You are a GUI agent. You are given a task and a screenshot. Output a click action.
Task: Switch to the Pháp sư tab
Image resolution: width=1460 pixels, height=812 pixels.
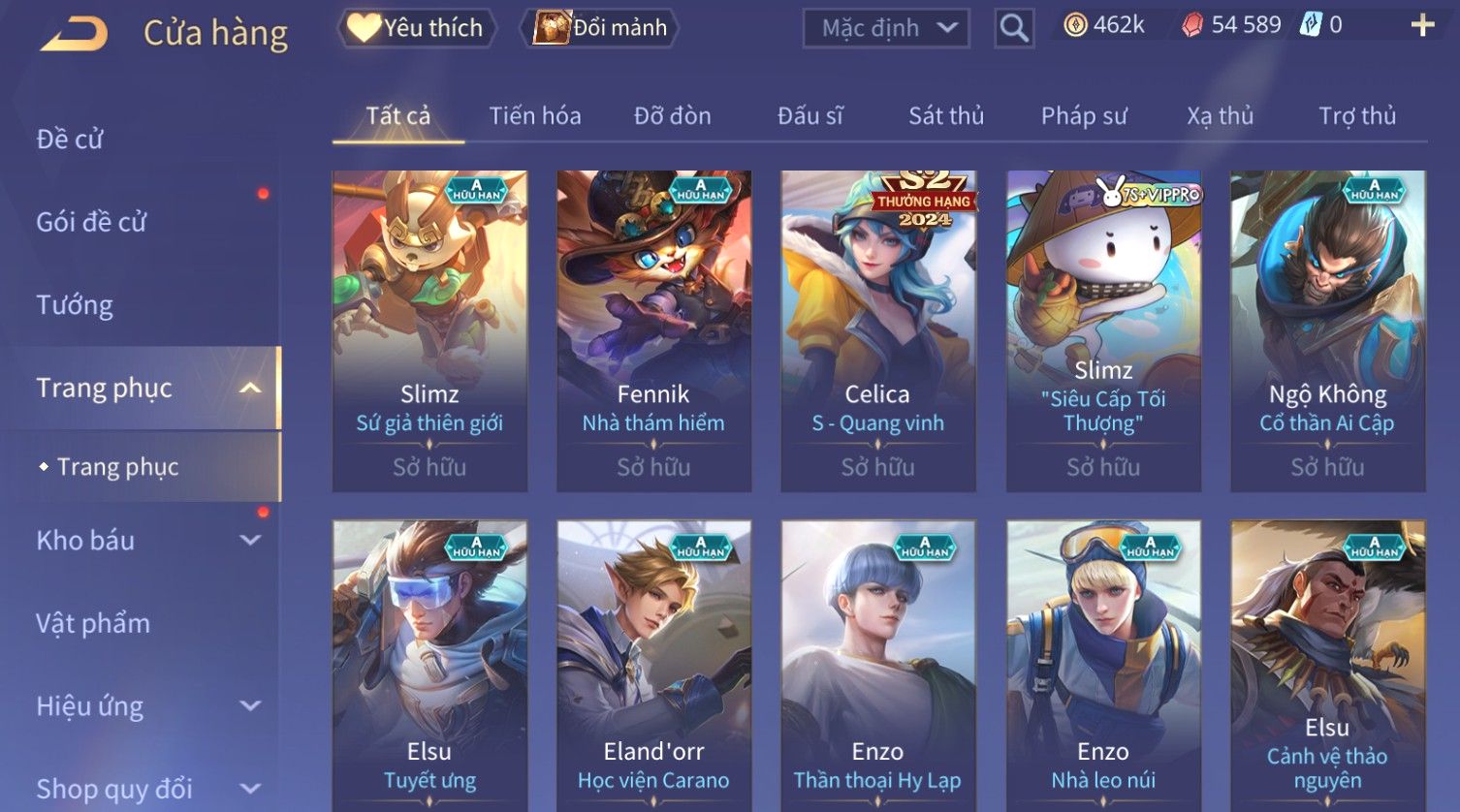click(x=1084, y=116)
